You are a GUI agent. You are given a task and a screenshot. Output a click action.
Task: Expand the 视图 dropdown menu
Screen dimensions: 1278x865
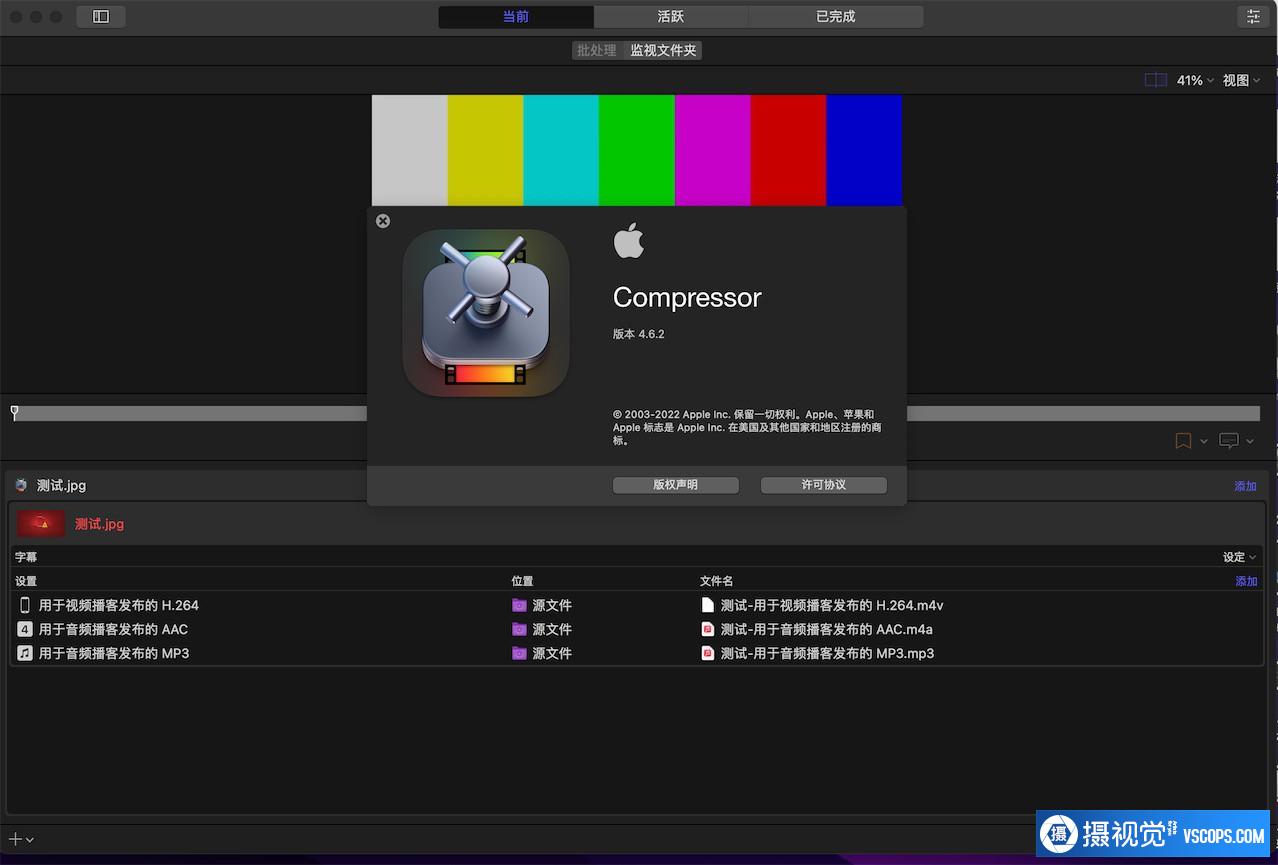(1241, 80)
